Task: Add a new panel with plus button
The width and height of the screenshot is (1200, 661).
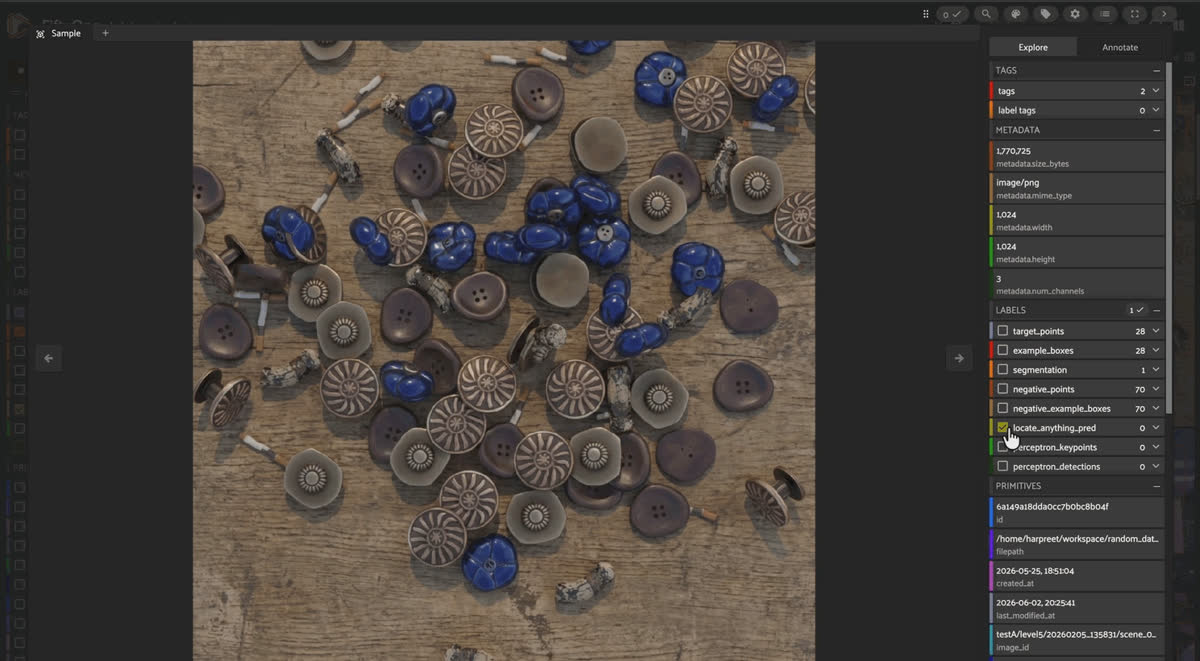Action: [105, 33]
